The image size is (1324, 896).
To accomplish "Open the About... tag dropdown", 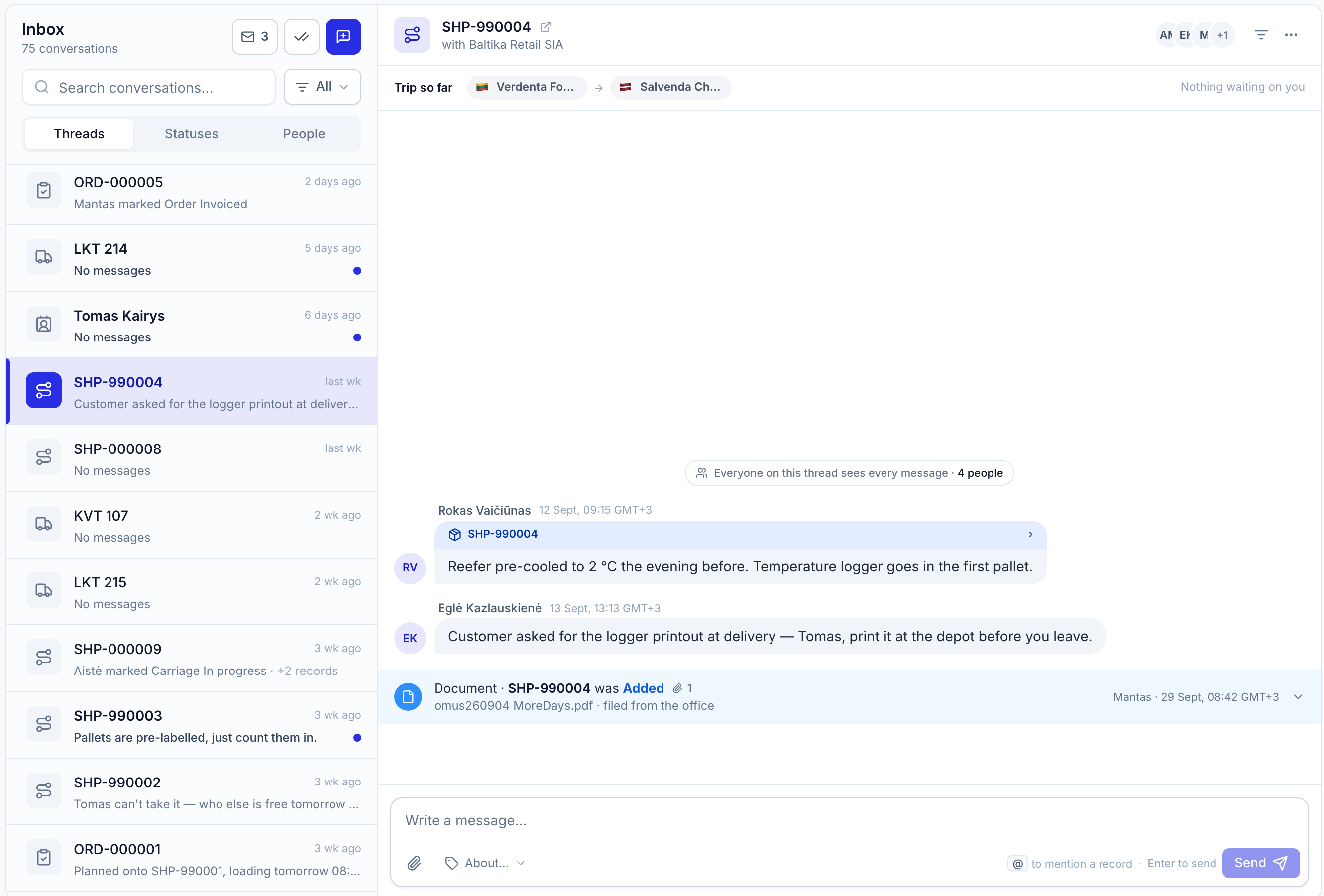I will click(485, 863).
